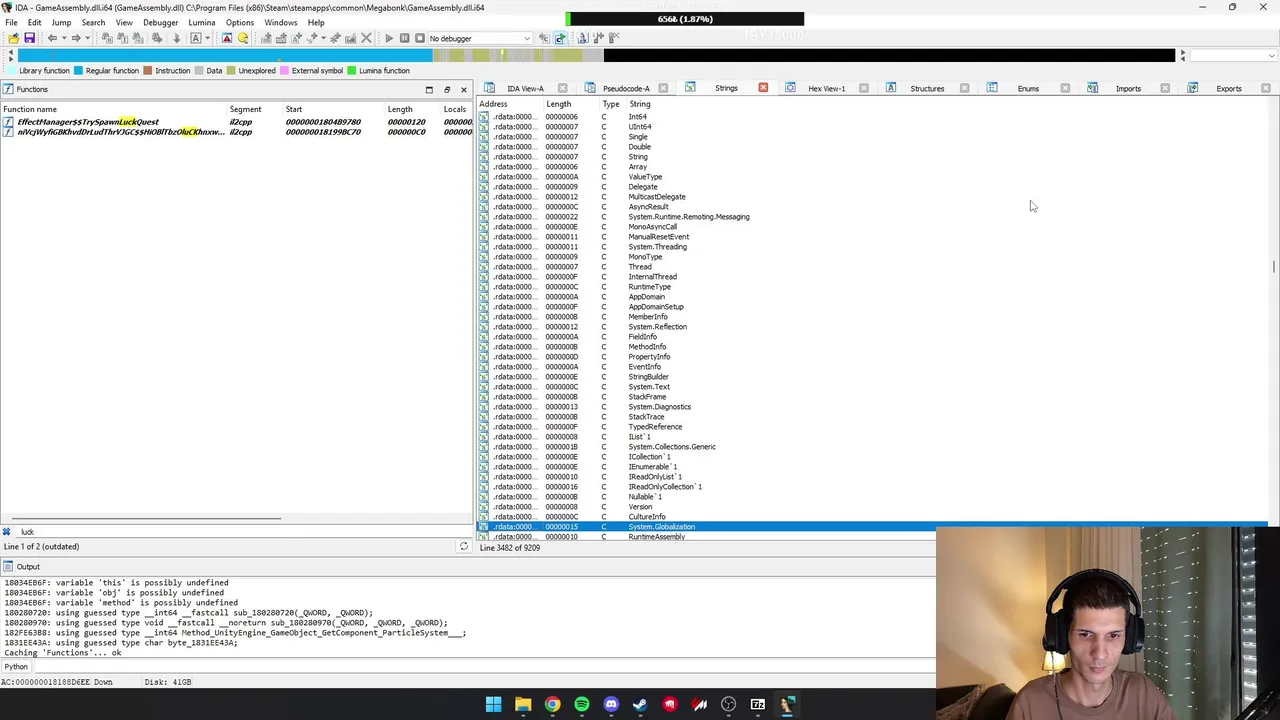Select the System.Runtime.Remoting.Messaging string row

[873, 217]
